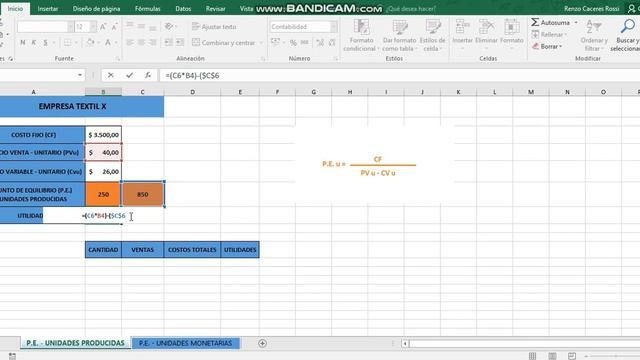
Task: Open the font size dropdown
Action: 93,27
